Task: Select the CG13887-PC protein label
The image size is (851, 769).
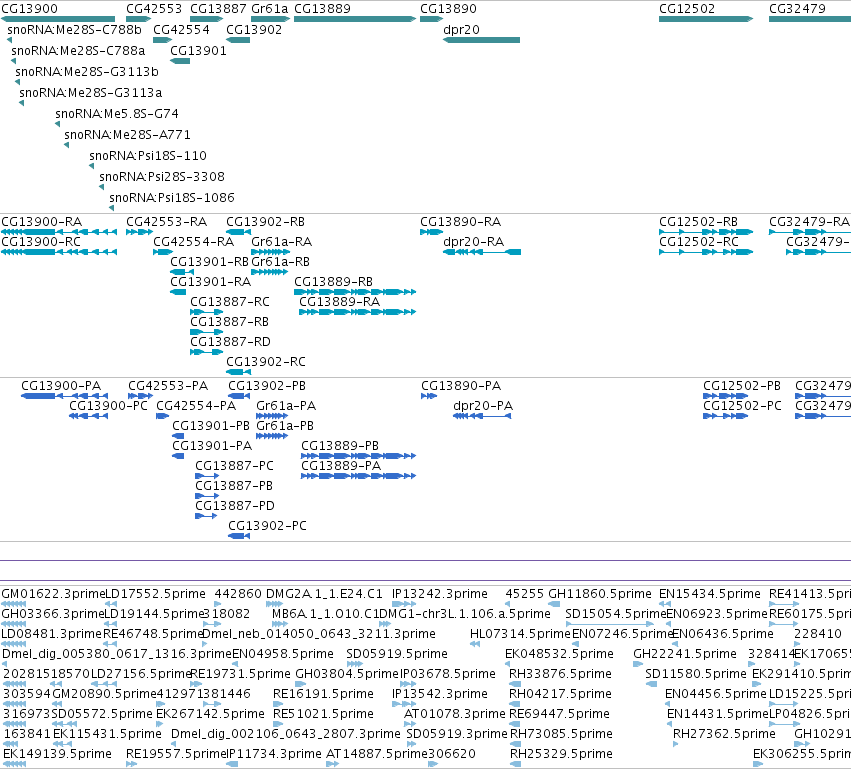Action: coord(234,466)
